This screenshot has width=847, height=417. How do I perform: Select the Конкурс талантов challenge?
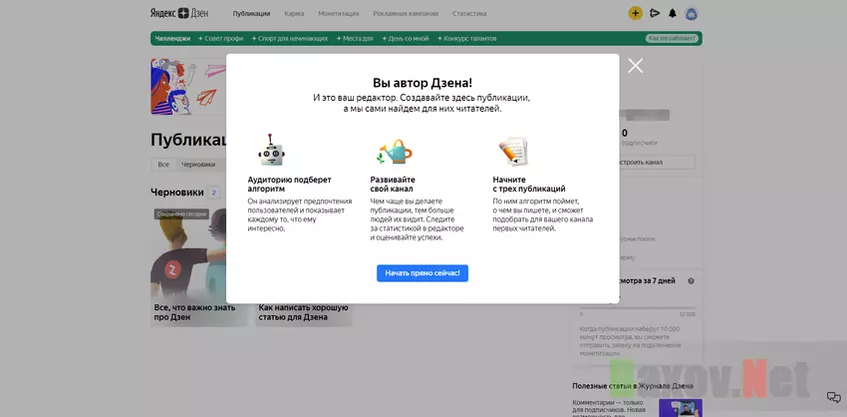(x=467, y=38)
